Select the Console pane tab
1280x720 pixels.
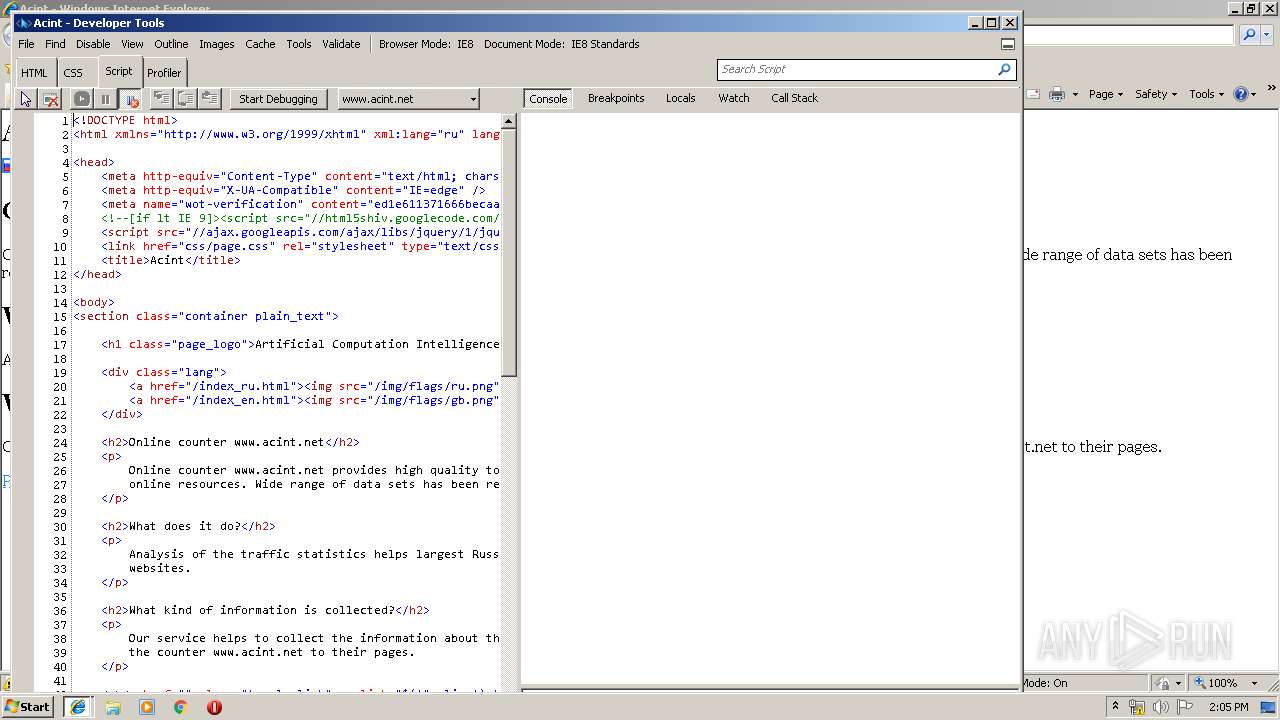point(548,98)
